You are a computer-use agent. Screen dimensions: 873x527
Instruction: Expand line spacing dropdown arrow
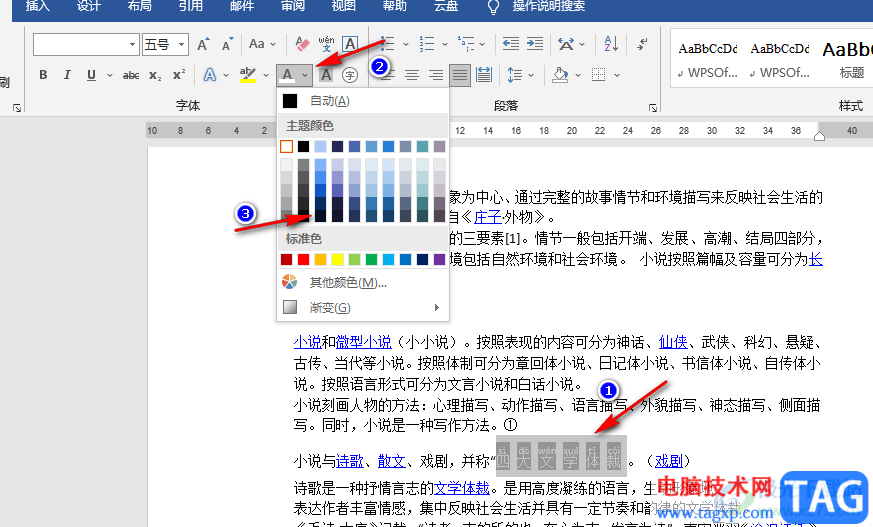point(531,75)
